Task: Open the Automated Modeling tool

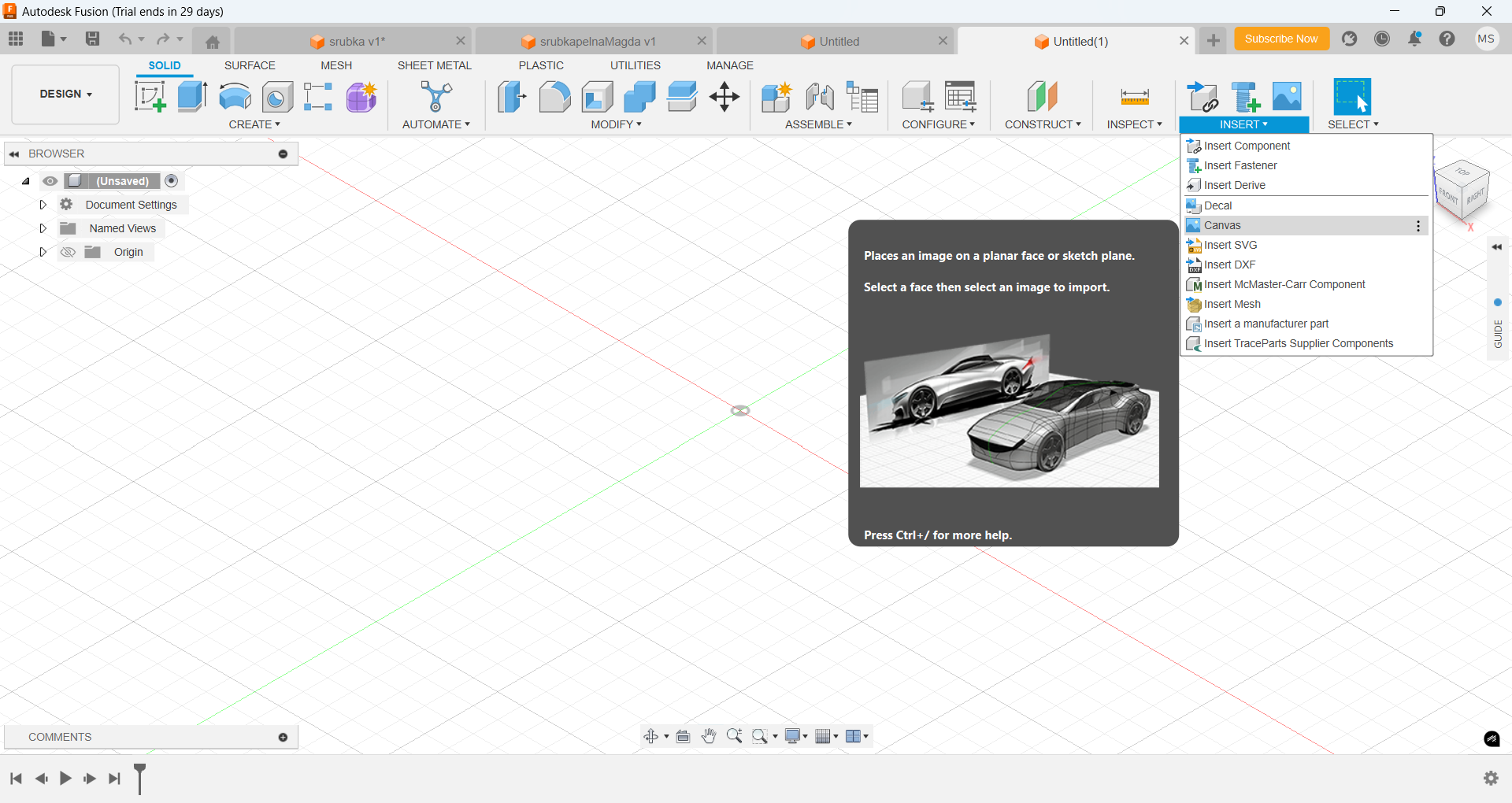Action: pyautogui.click(x=435, y=97)
